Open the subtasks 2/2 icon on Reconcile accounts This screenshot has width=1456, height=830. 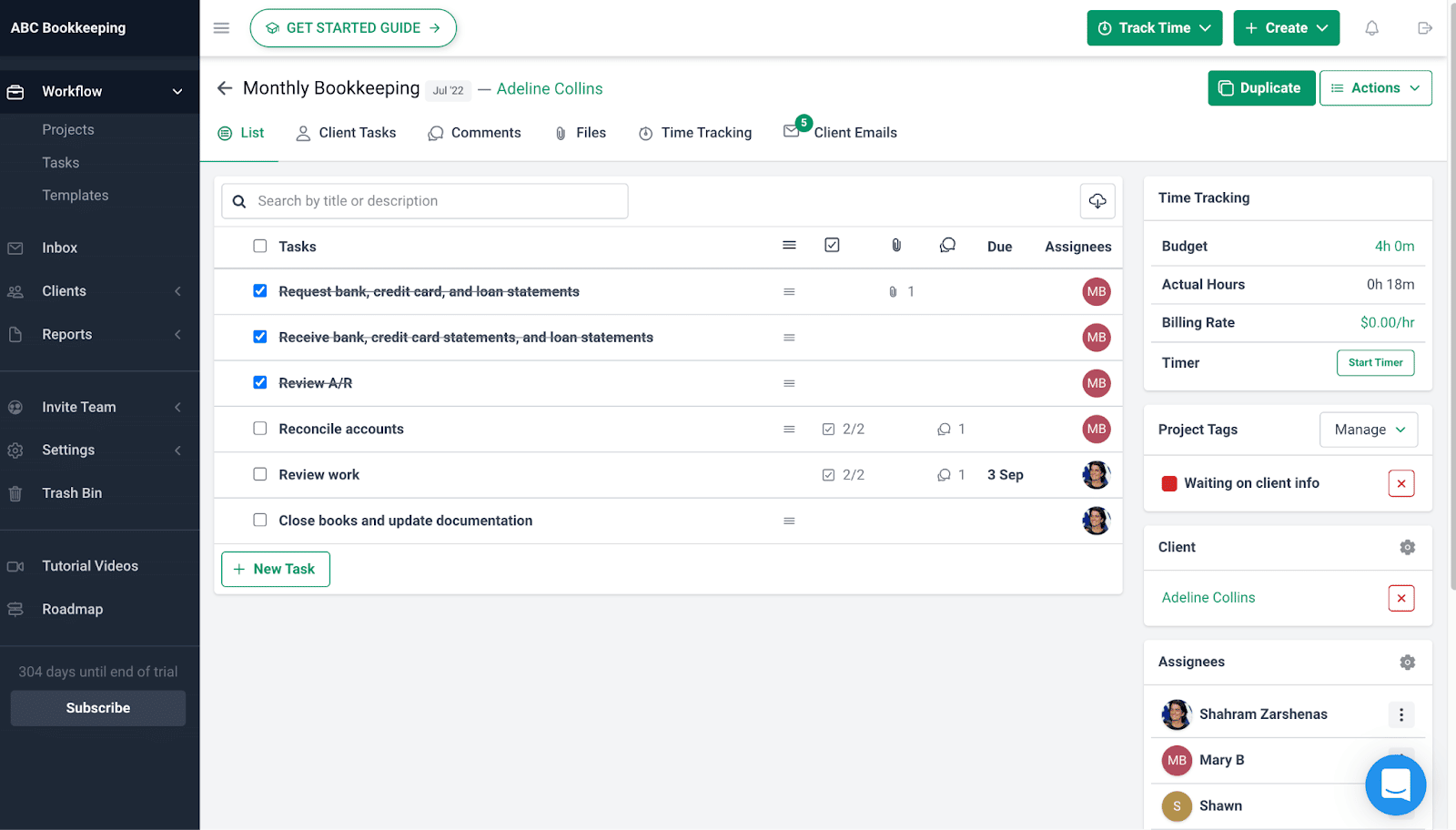pos(828,429)
